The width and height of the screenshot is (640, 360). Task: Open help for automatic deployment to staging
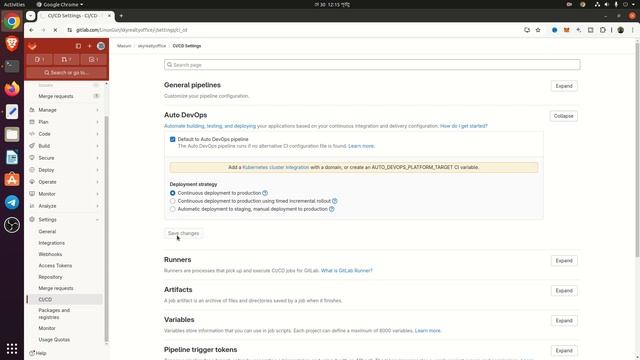tap(331, 209)
